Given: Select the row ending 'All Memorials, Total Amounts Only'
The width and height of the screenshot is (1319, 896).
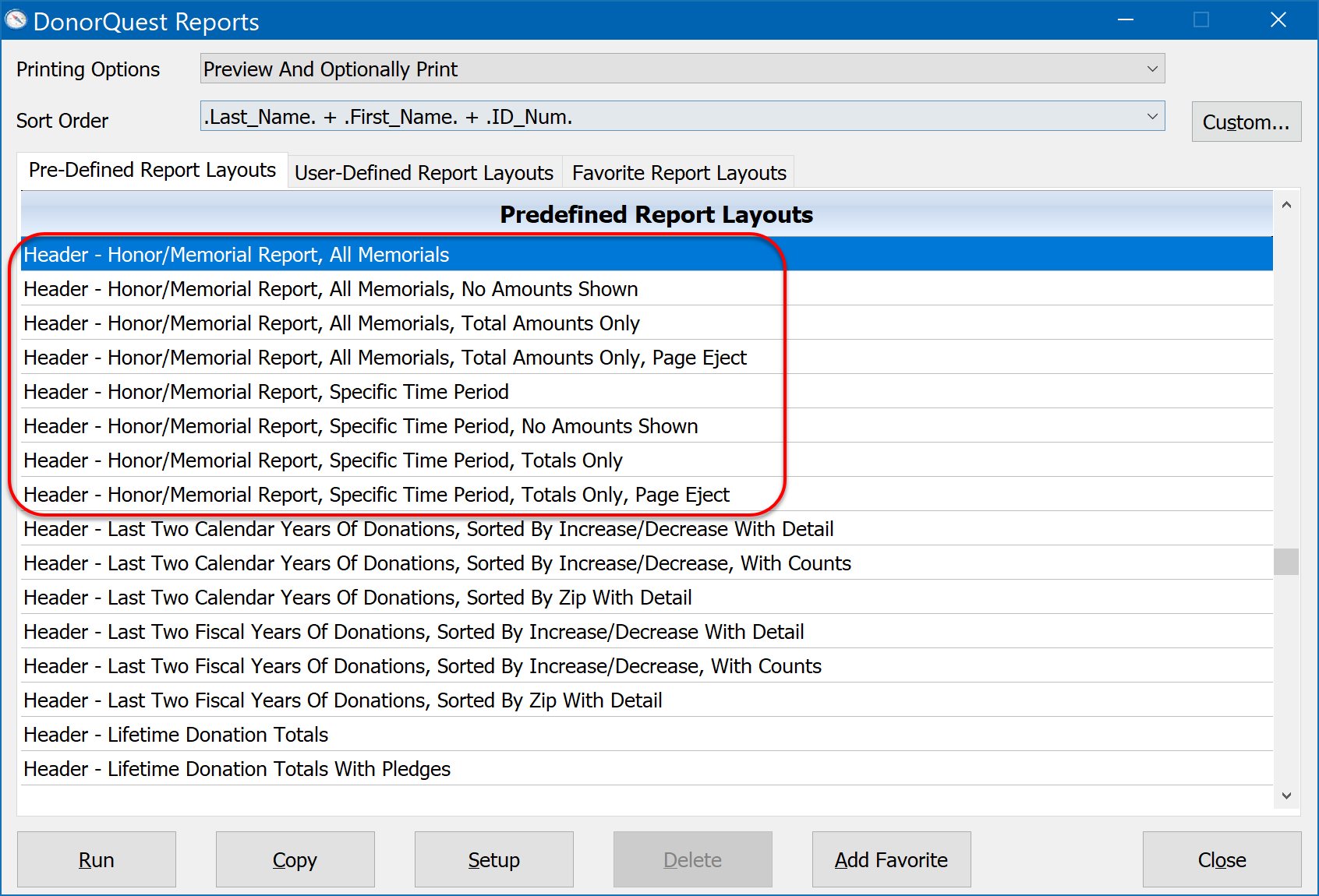Looking at the screenshot, I should coord(647,323).
